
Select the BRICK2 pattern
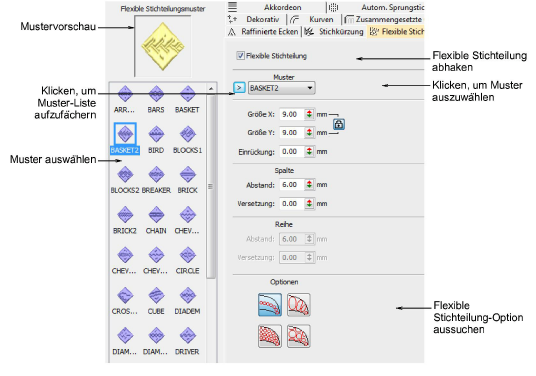(125, 215)
